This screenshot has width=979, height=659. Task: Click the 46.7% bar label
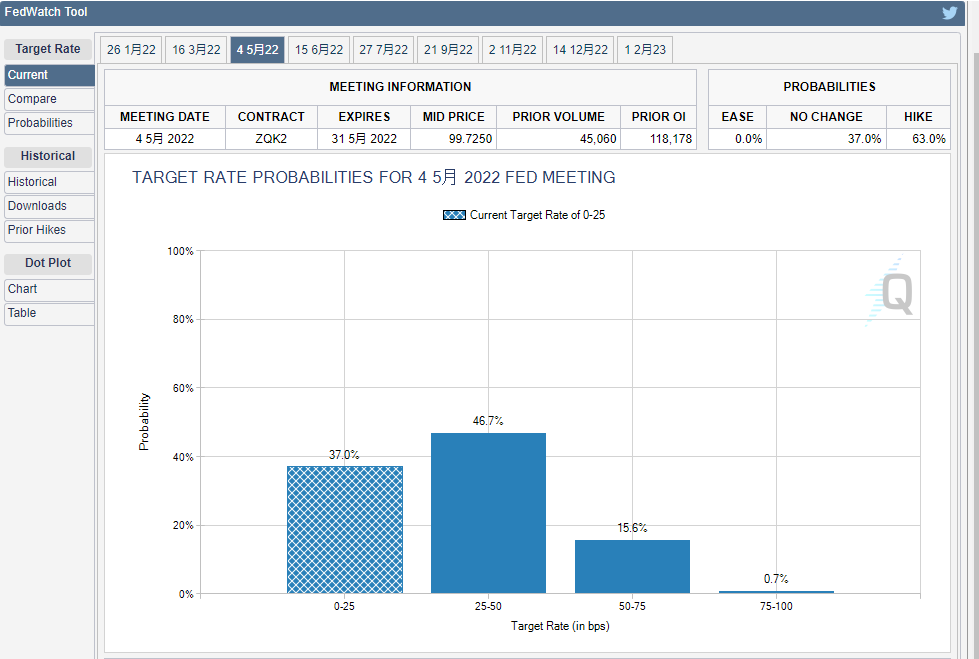[488, 421]
